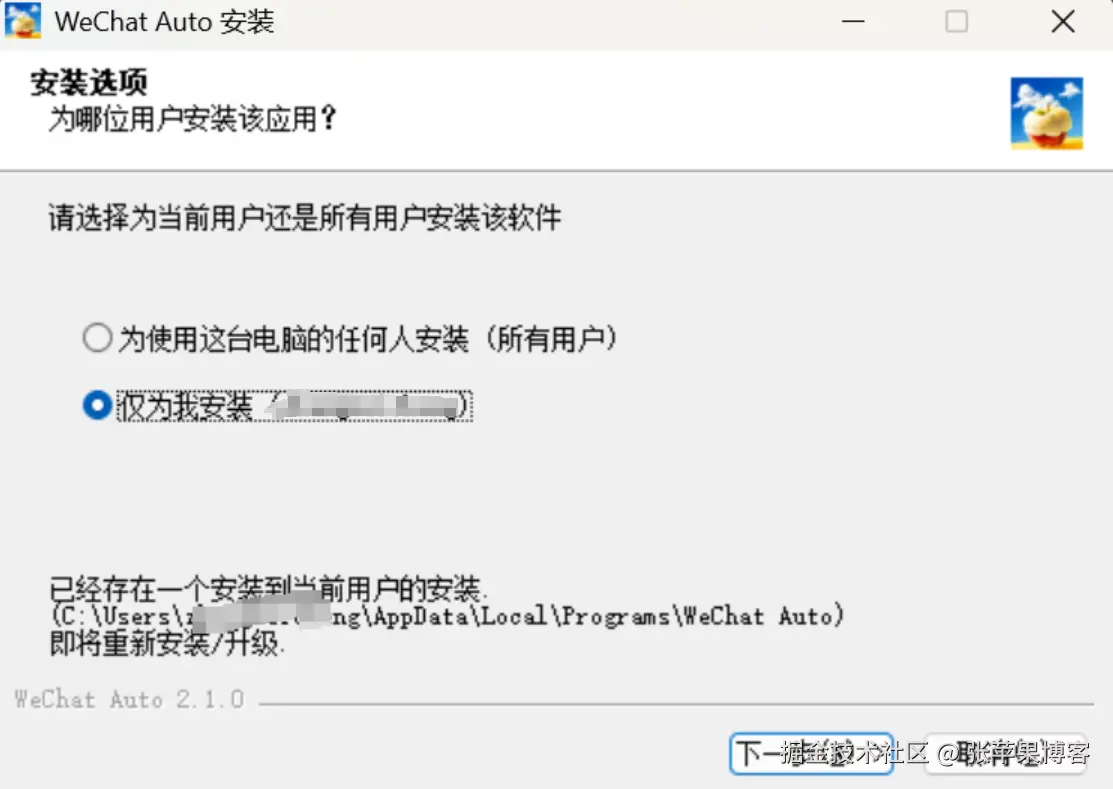Click the bold 安装选项 heading
Viewport: 1113px width, 789px height.
[89, 82]
